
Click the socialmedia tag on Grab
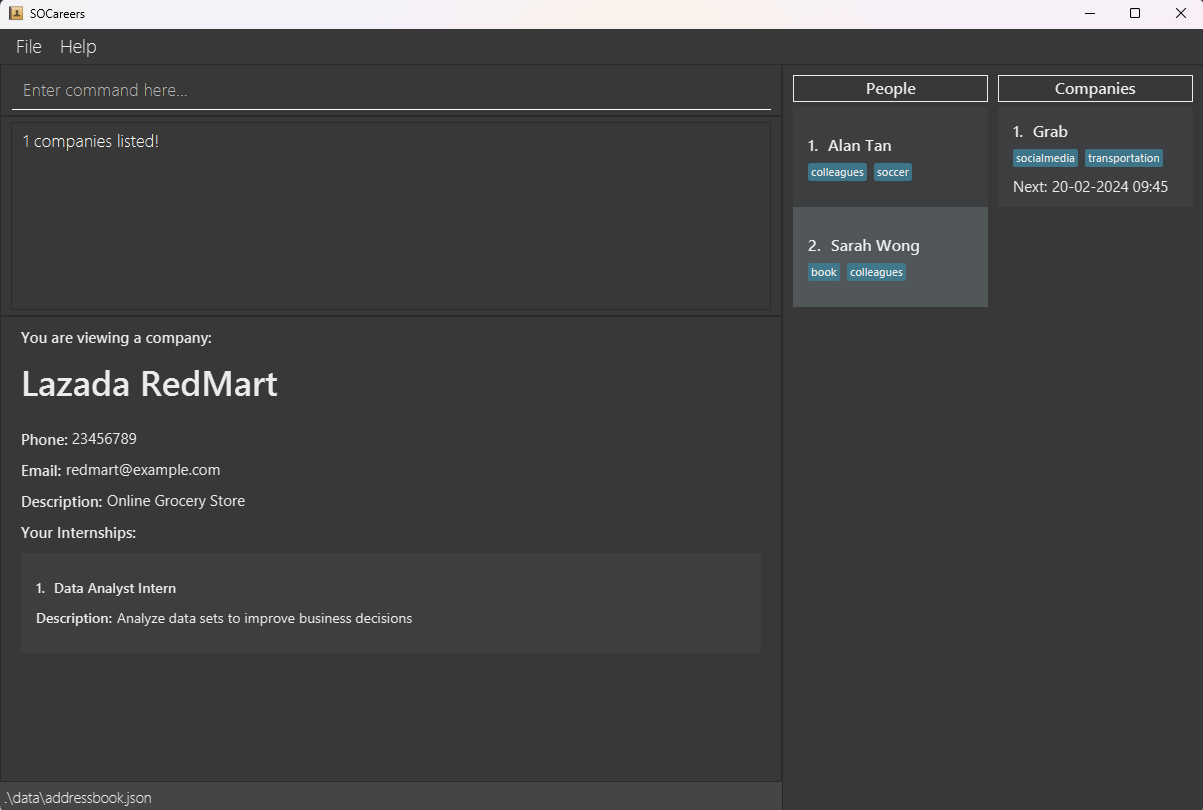pyautogui.click(x=1045, y=158)
